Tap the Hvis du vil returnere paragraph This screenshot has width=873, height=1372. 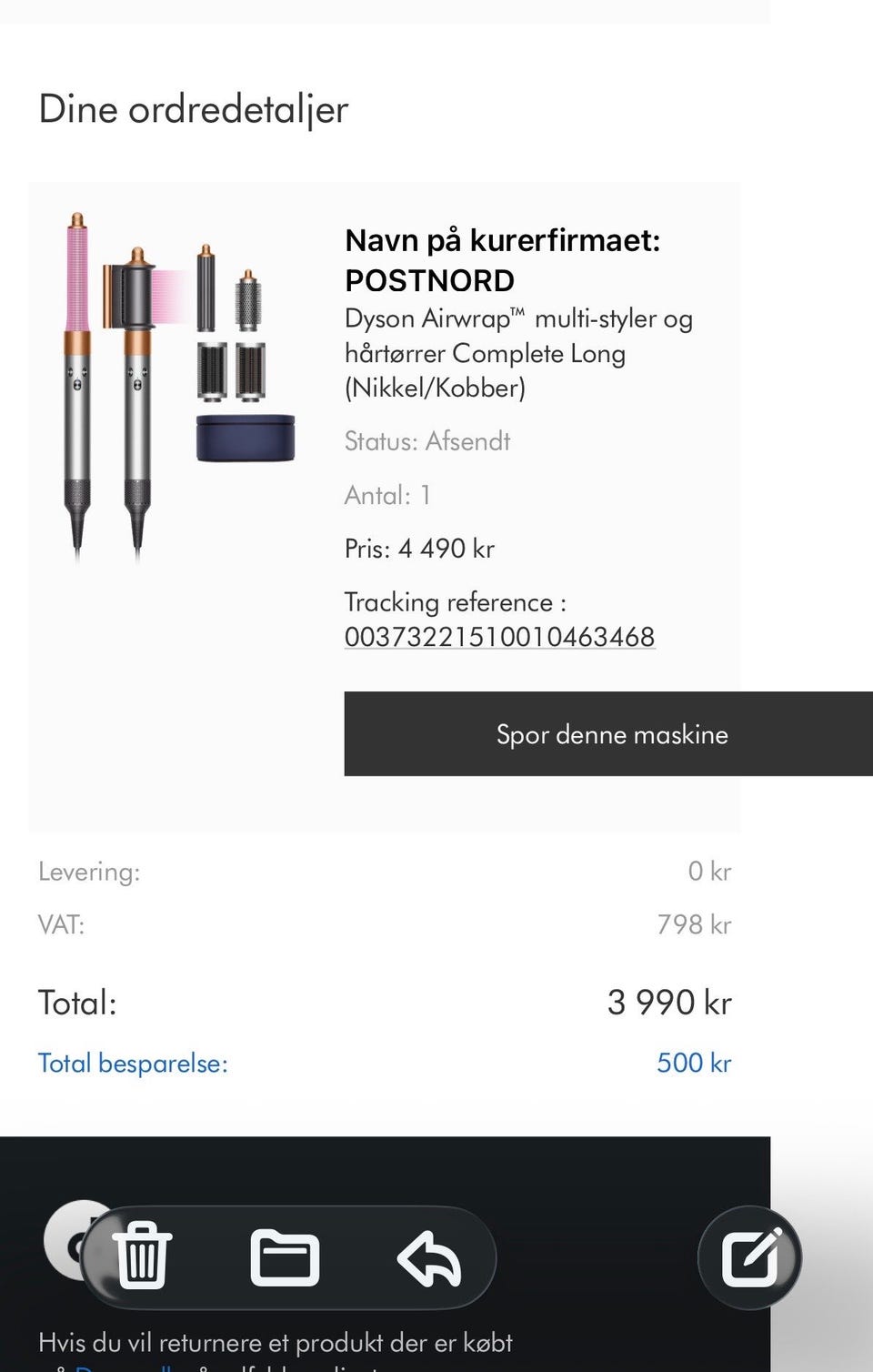click(x=276, y=1342)
